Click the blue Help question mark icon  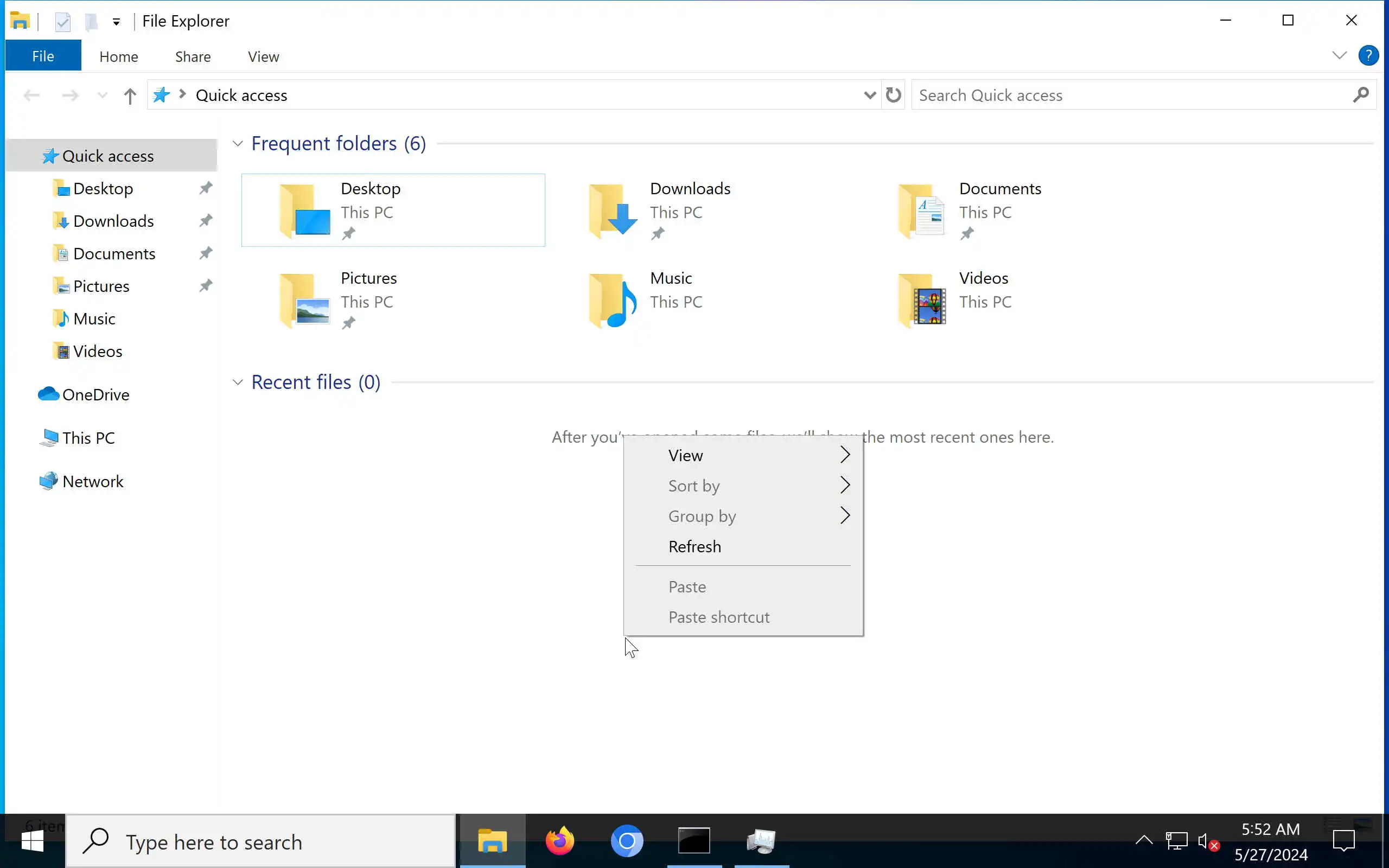pyautogui.click(x=1368, y=56)
